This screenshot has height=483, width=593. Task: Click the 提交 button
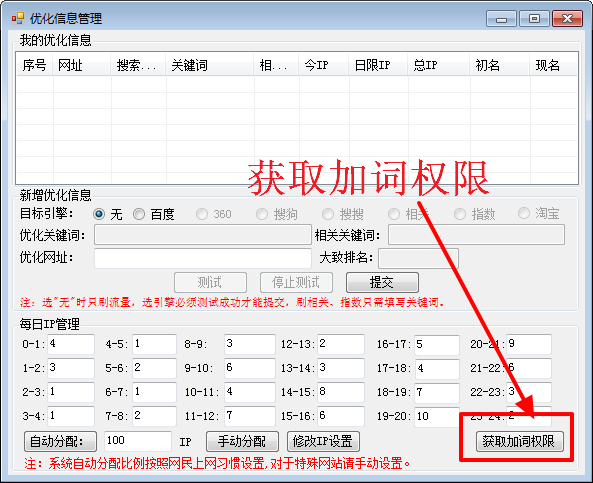point(382,282)
